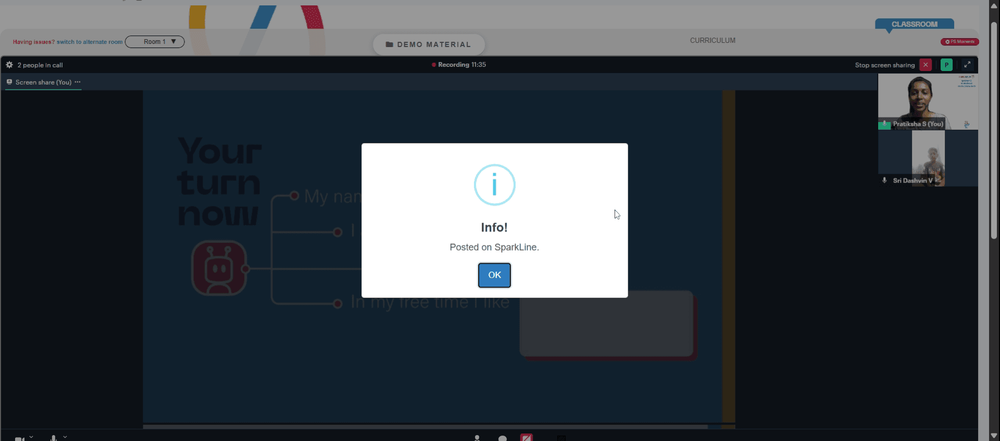Open the Demo Material folder button

pos(429,45)
